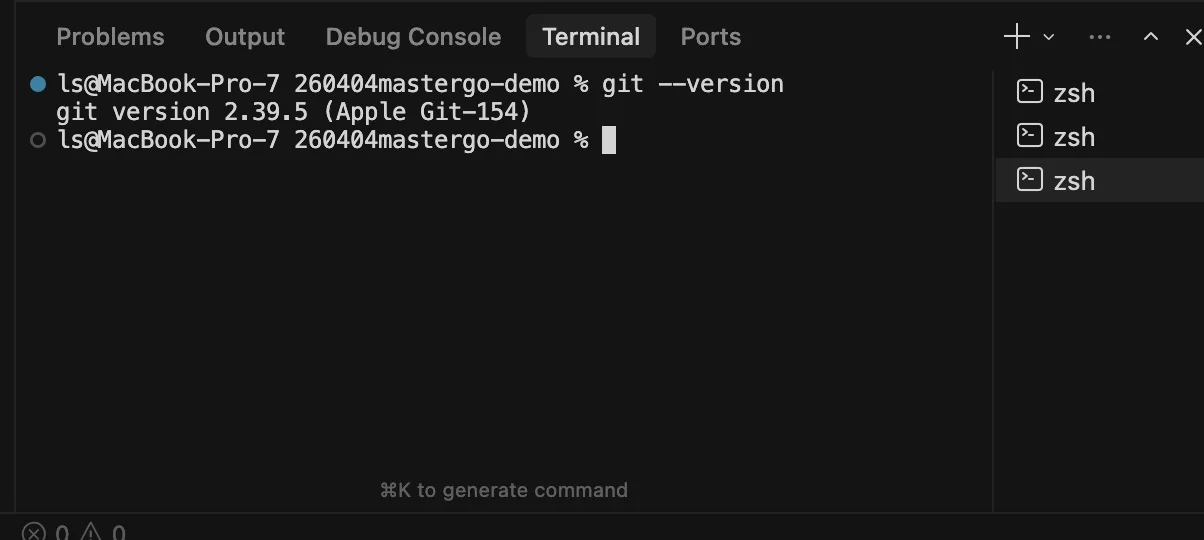This screenshot has height=540, width=1204.
Task: Click the highlighted third zsh terminal icon
Action: click(x=1029, y=180)
